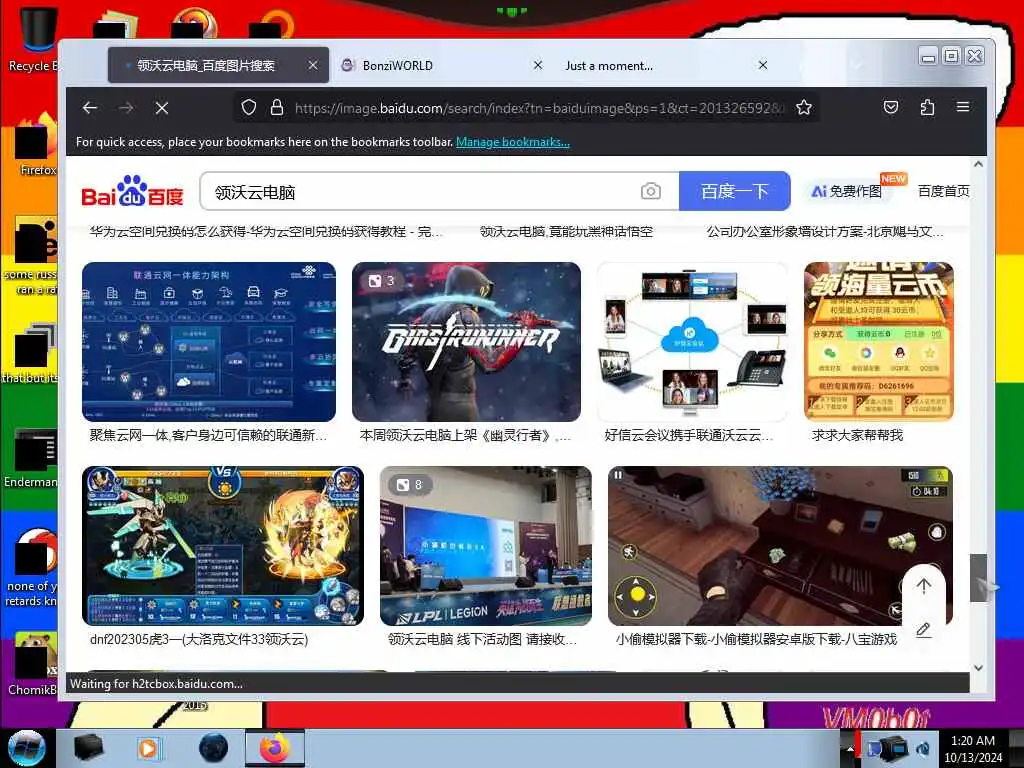Open the cloud video conferencing thumbnail
Image resolution: width=1024 pixels, height=768 pixels.
point(692,342)
